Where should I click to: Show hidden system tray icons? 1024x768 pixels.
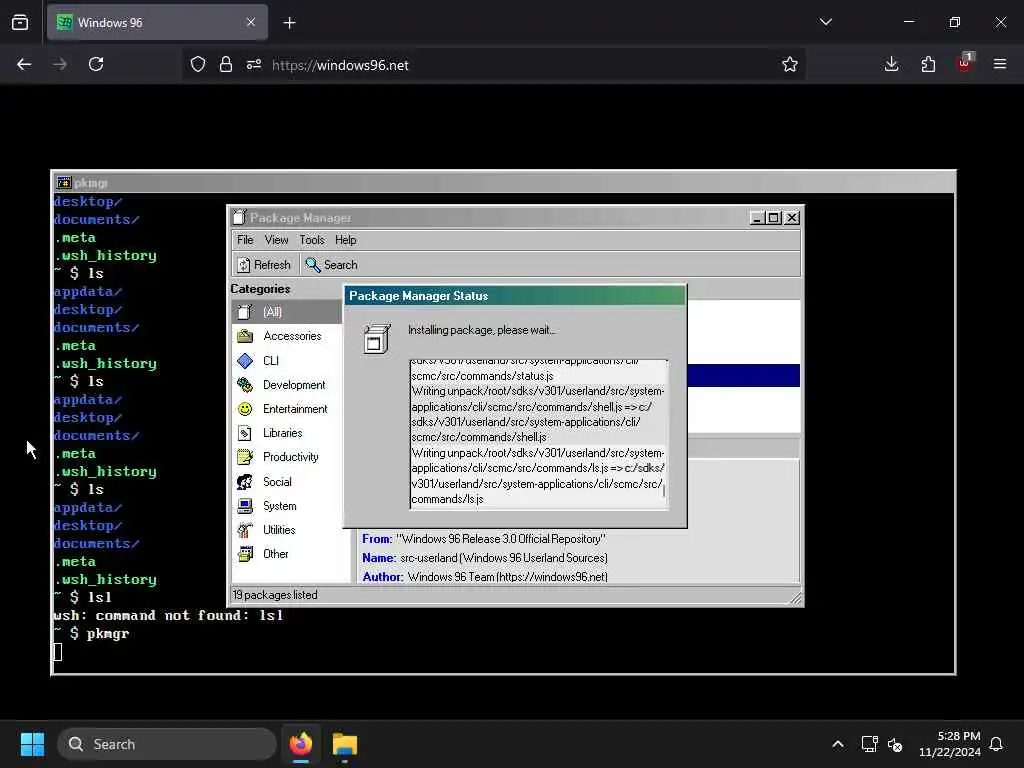tap(838, 744)
